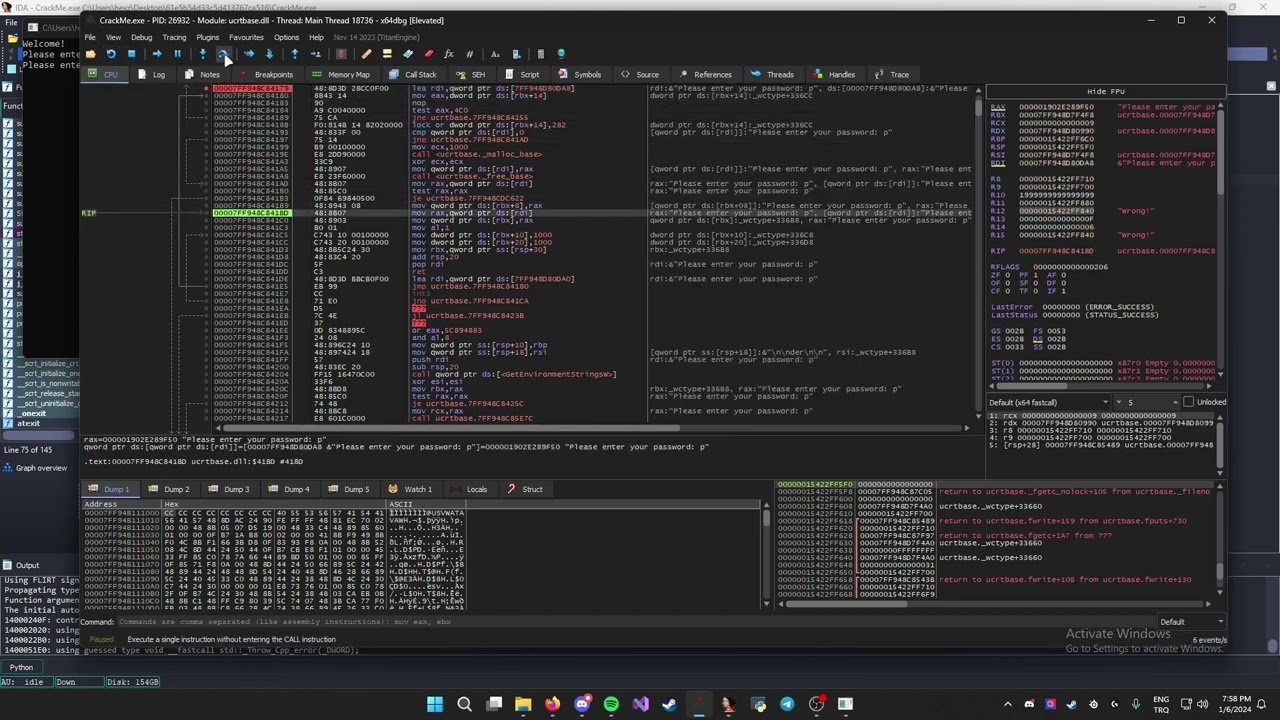Open the labels icon in toolbar

point(407,54)
